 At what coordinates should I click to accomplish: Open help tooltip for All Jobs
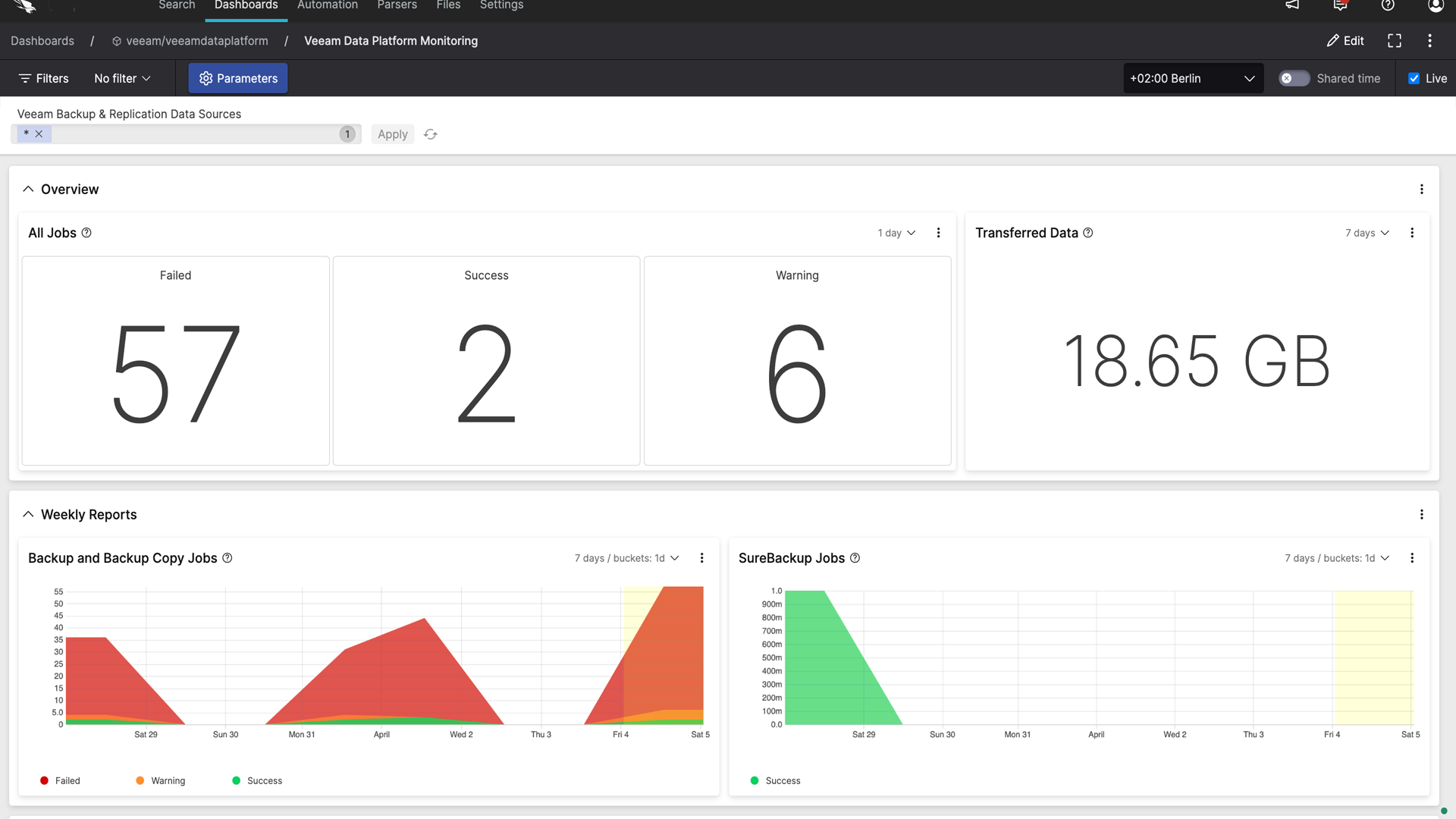tap(86, 233)
